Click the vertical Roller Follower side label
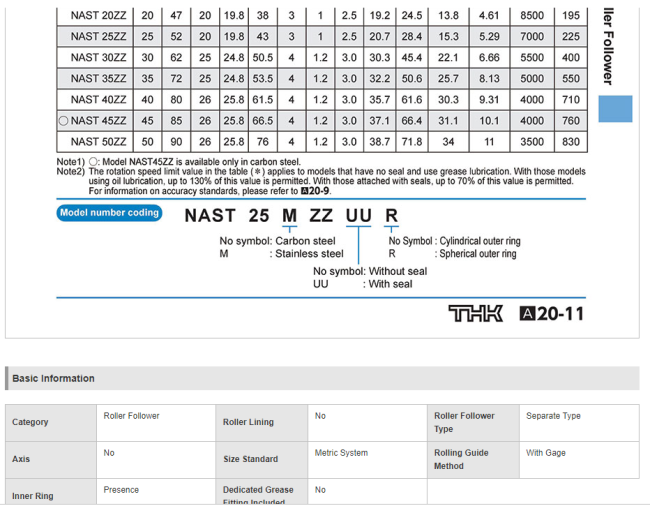This screenshot has width=650, height=506. 608,45
